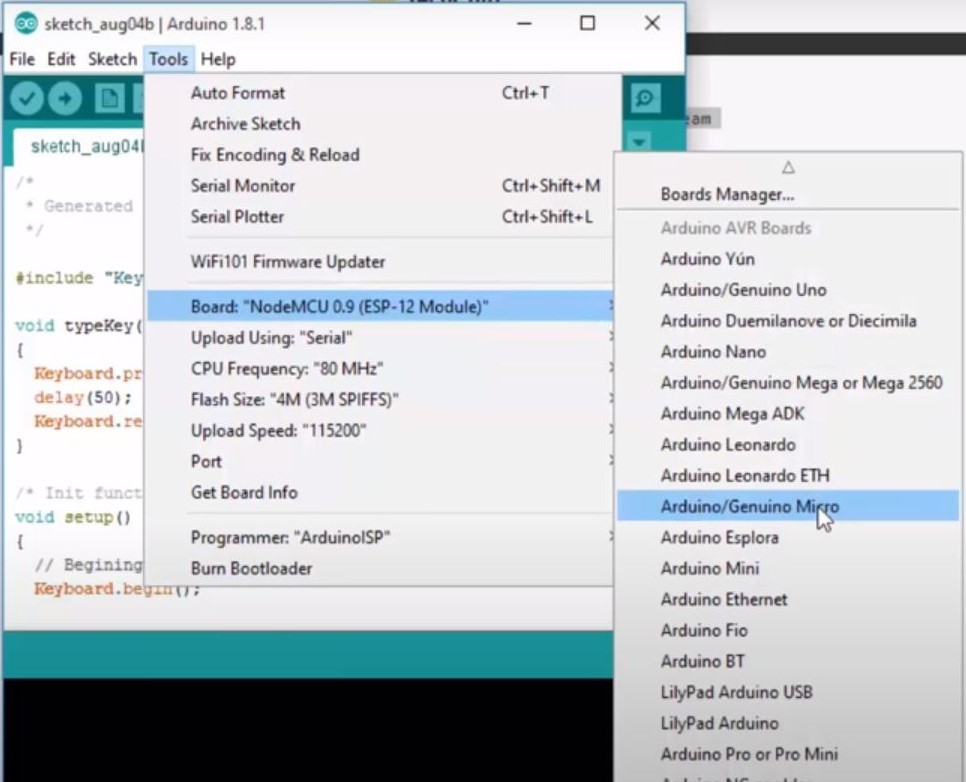Click Arduino logo icon in title bar

pos(25,23)
